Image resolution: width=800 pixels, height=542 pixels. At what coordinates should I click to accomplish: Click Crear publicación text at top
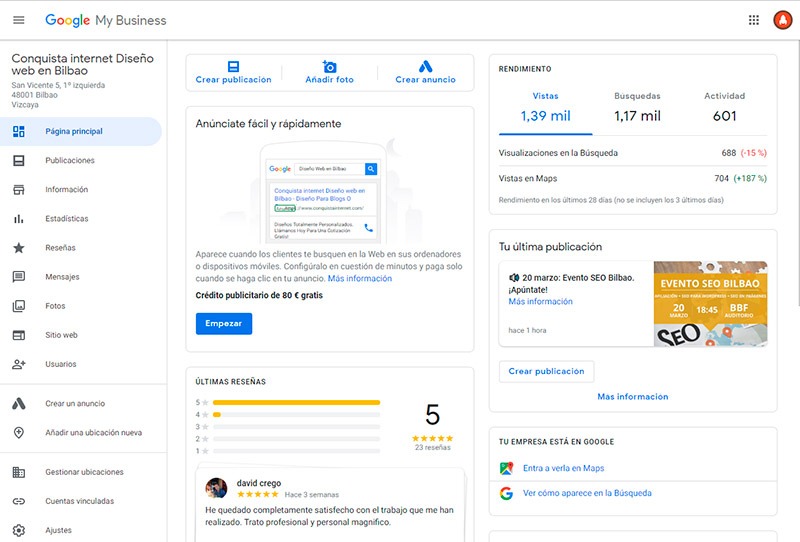point(233,80)
